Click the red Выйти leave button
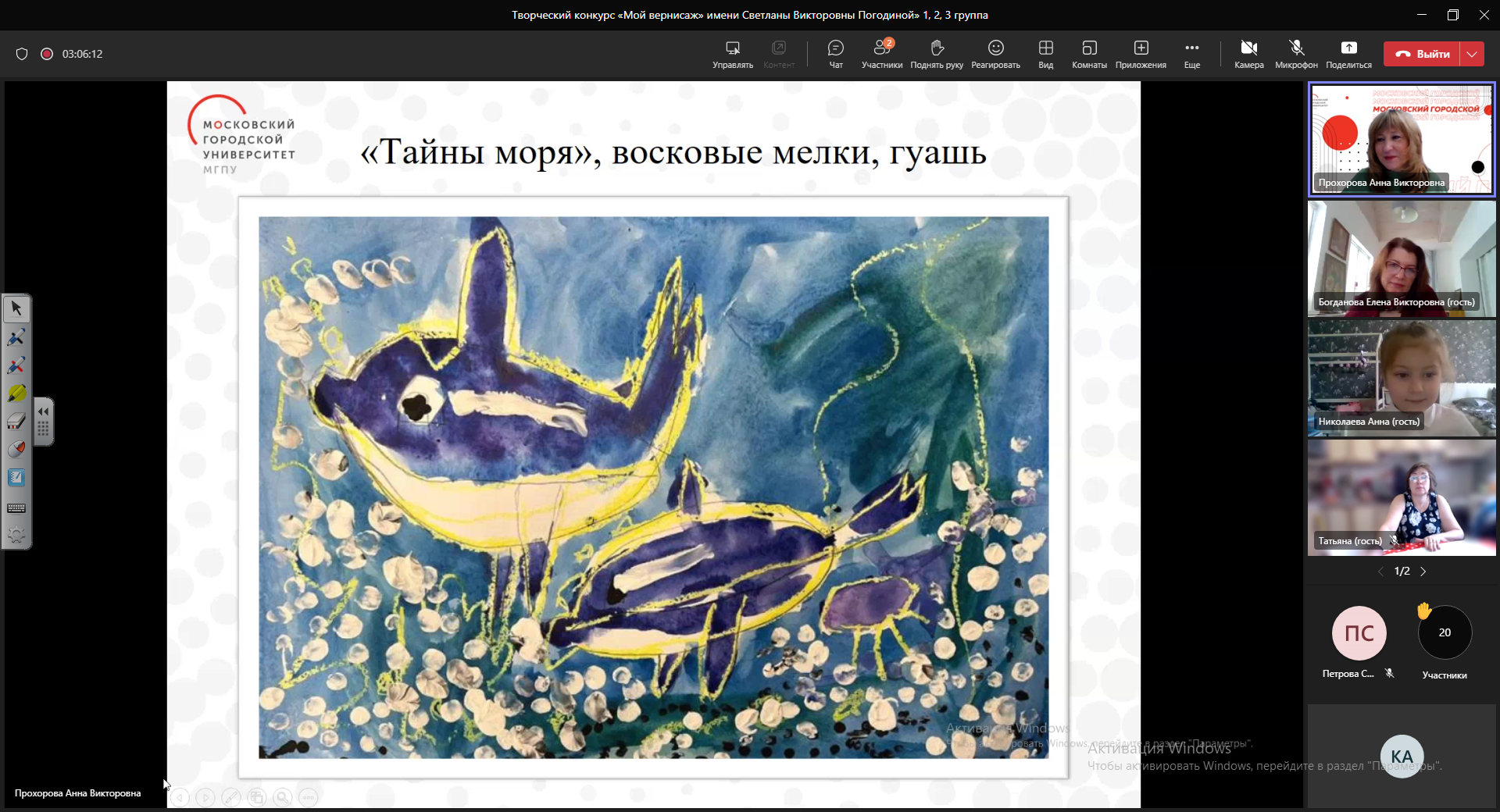The image size is (1500, 812). click(x=1423, y=54)
